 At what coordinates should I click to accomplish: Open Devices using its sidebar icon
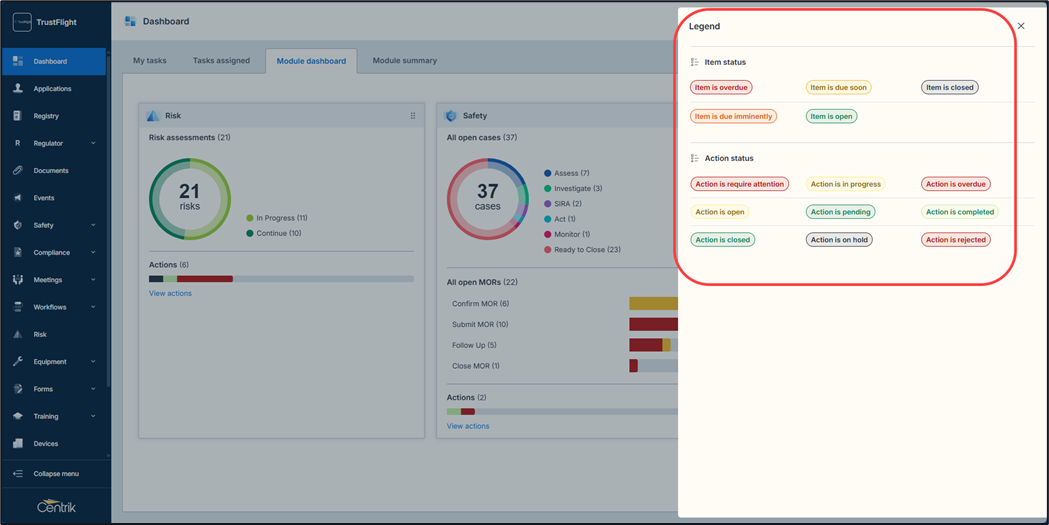pos(18,444)
